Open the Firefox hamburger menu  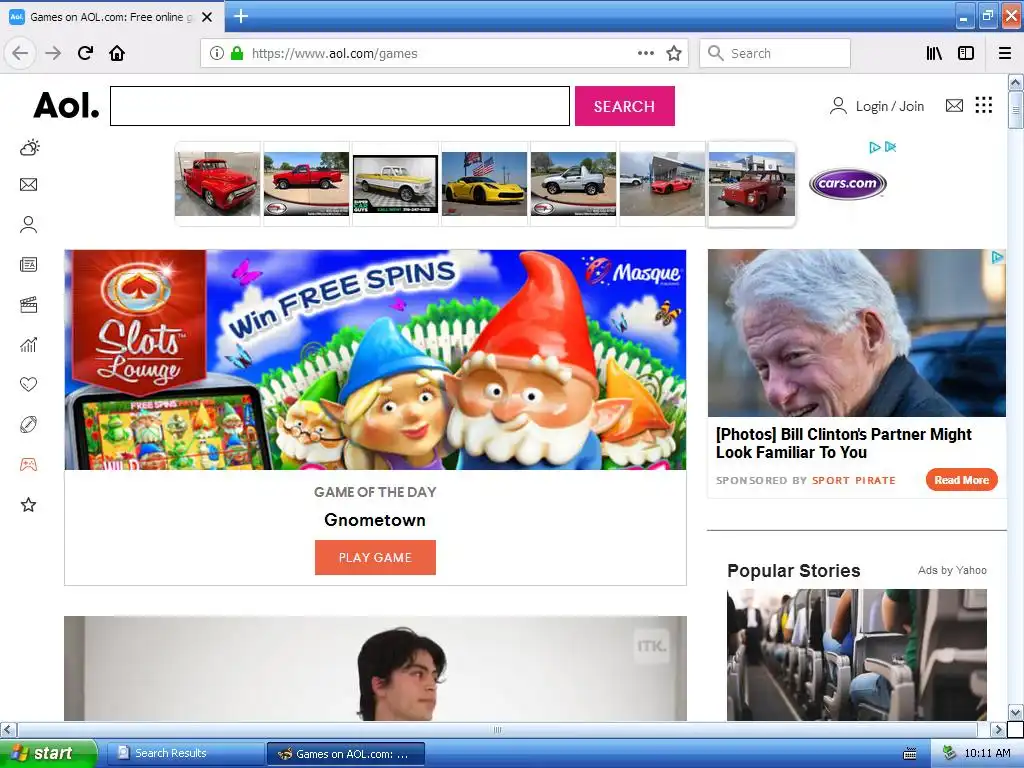click(1005, 53)
